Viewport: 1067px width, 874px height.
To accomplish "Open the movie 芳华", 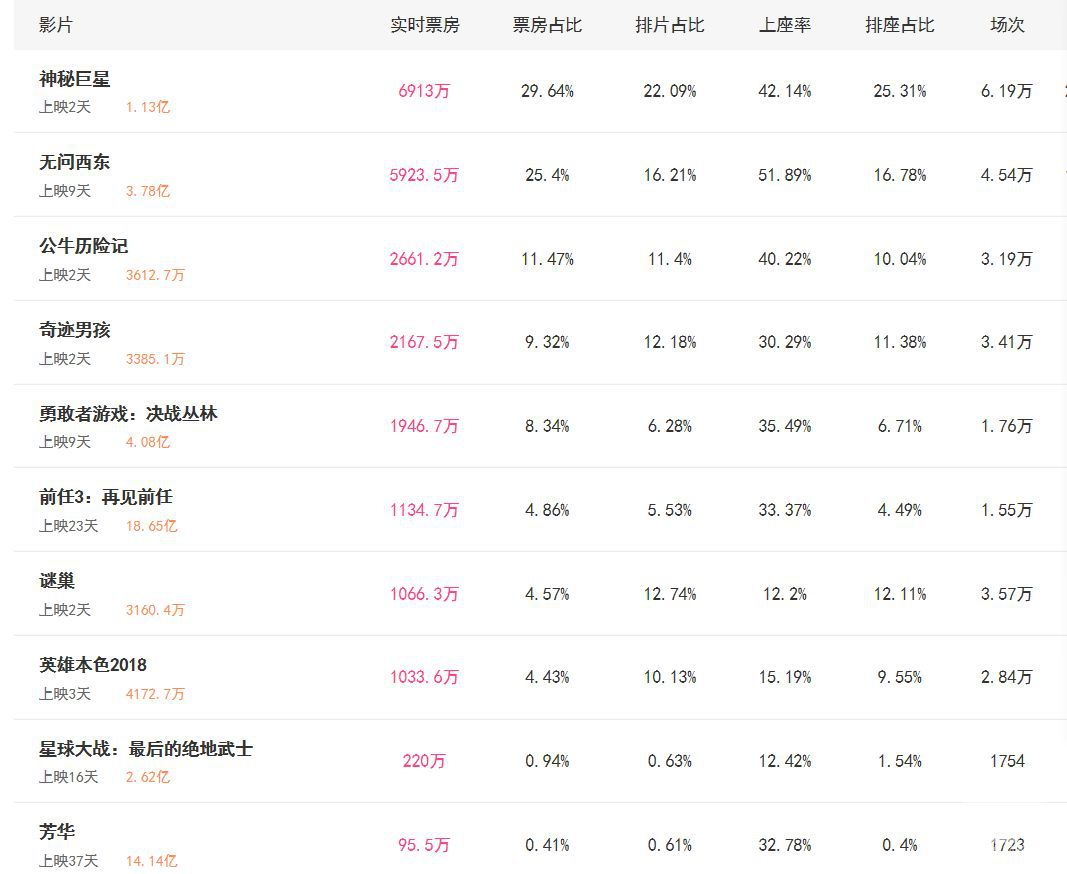I will coord(56,832).
